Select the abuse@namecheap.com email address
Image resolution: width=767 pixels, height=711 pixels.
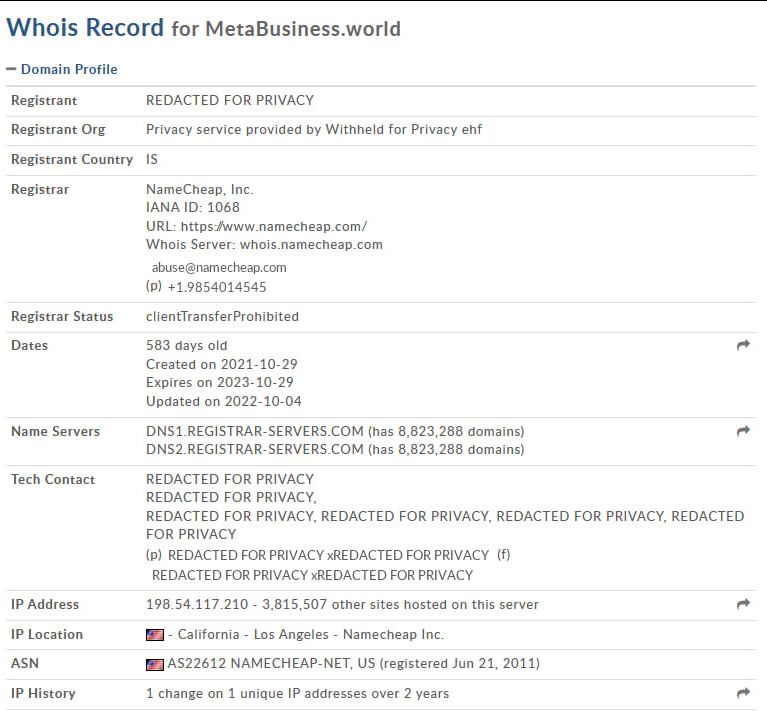pyautogui.click(x=219, y=267)
